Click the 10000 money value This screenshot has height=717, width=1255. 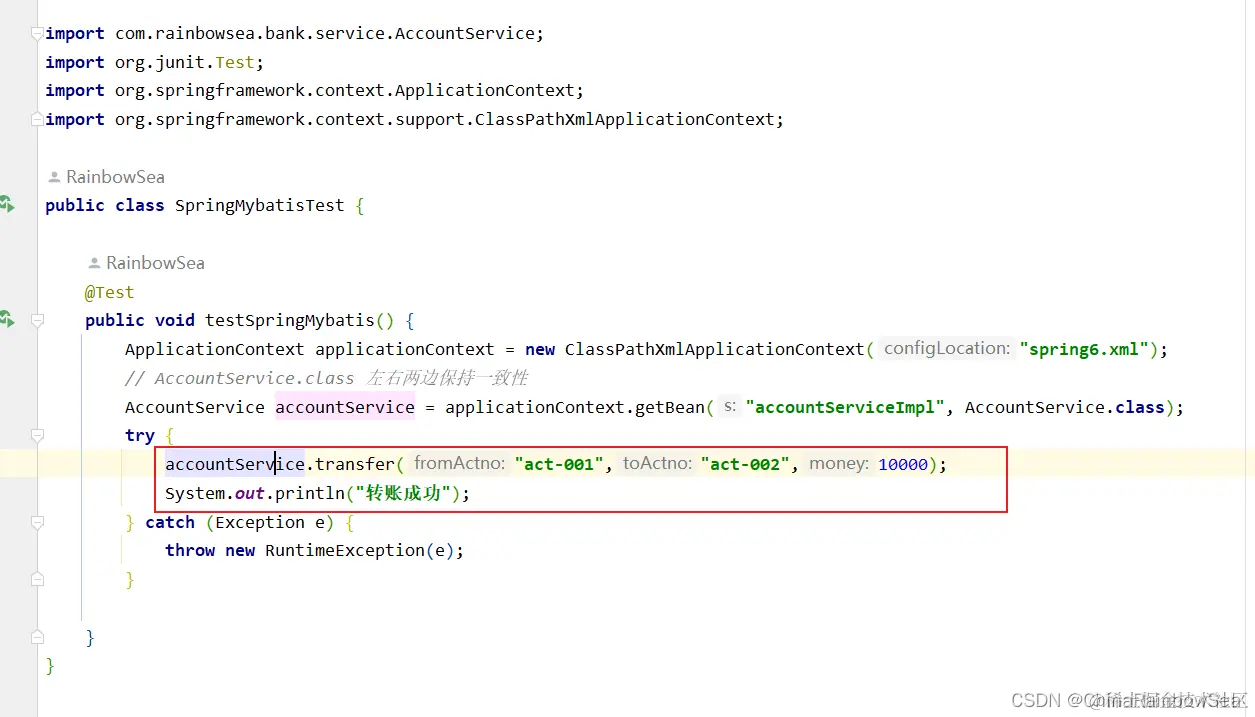(x=902, y=464)
